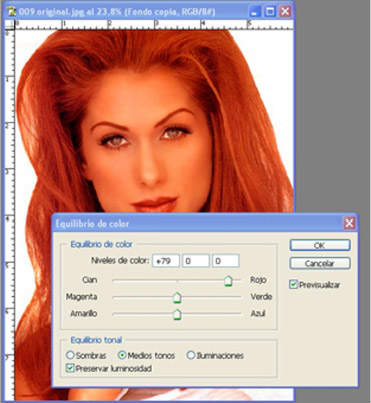Viewport: 371px width, 403px height.
Task: Click the Azul label
Action: pos(258,313)
